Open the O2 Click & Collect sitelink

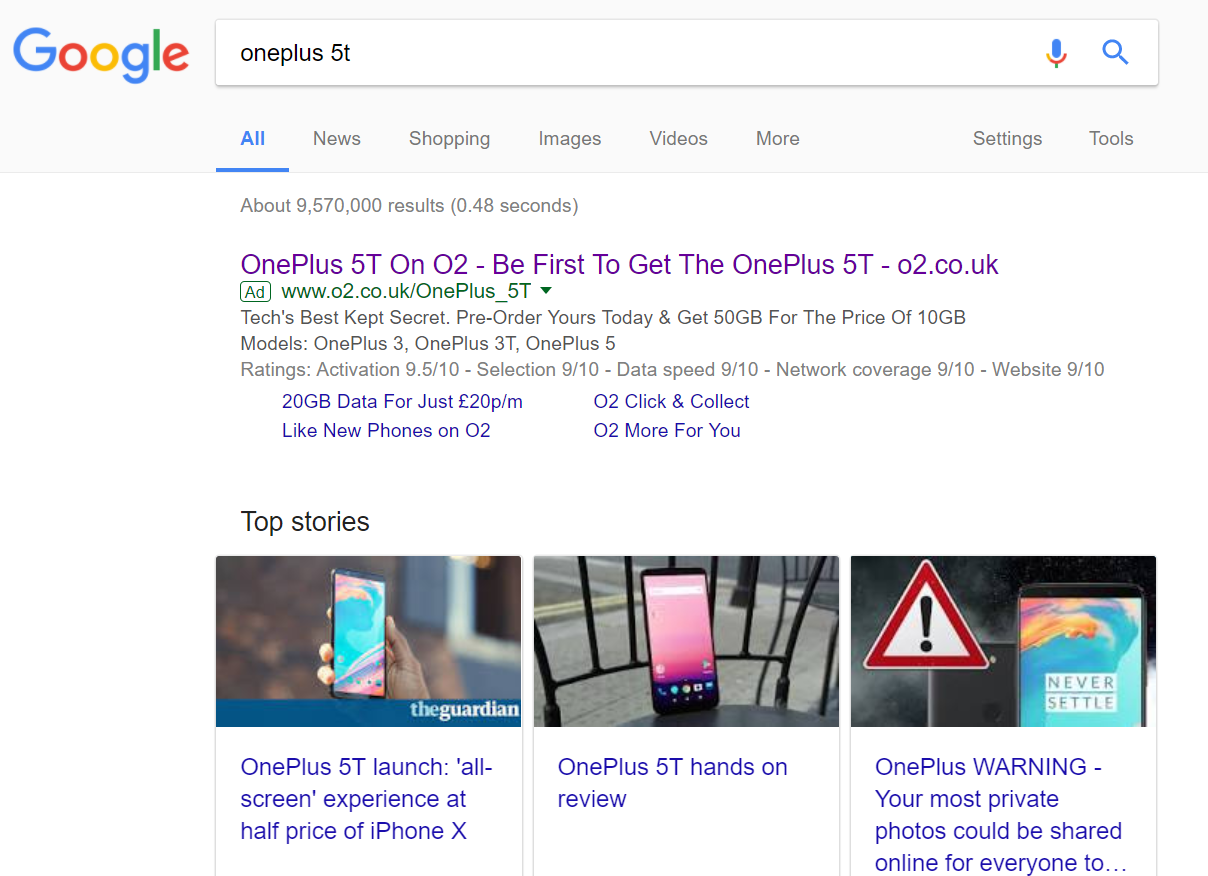[671, 401]
